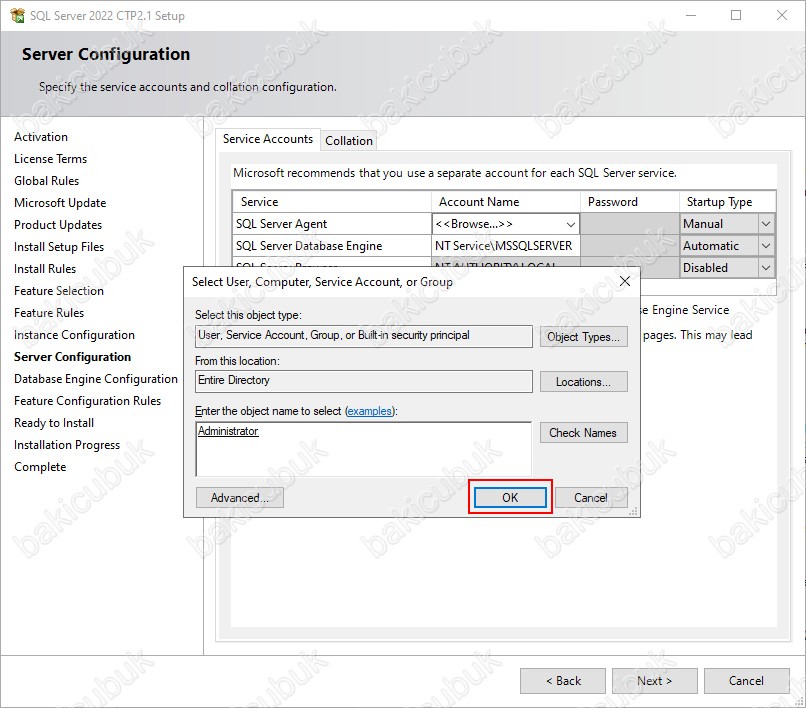Click the Account Name column header
This screenshot has width=806, height=708.
point(506,202)
